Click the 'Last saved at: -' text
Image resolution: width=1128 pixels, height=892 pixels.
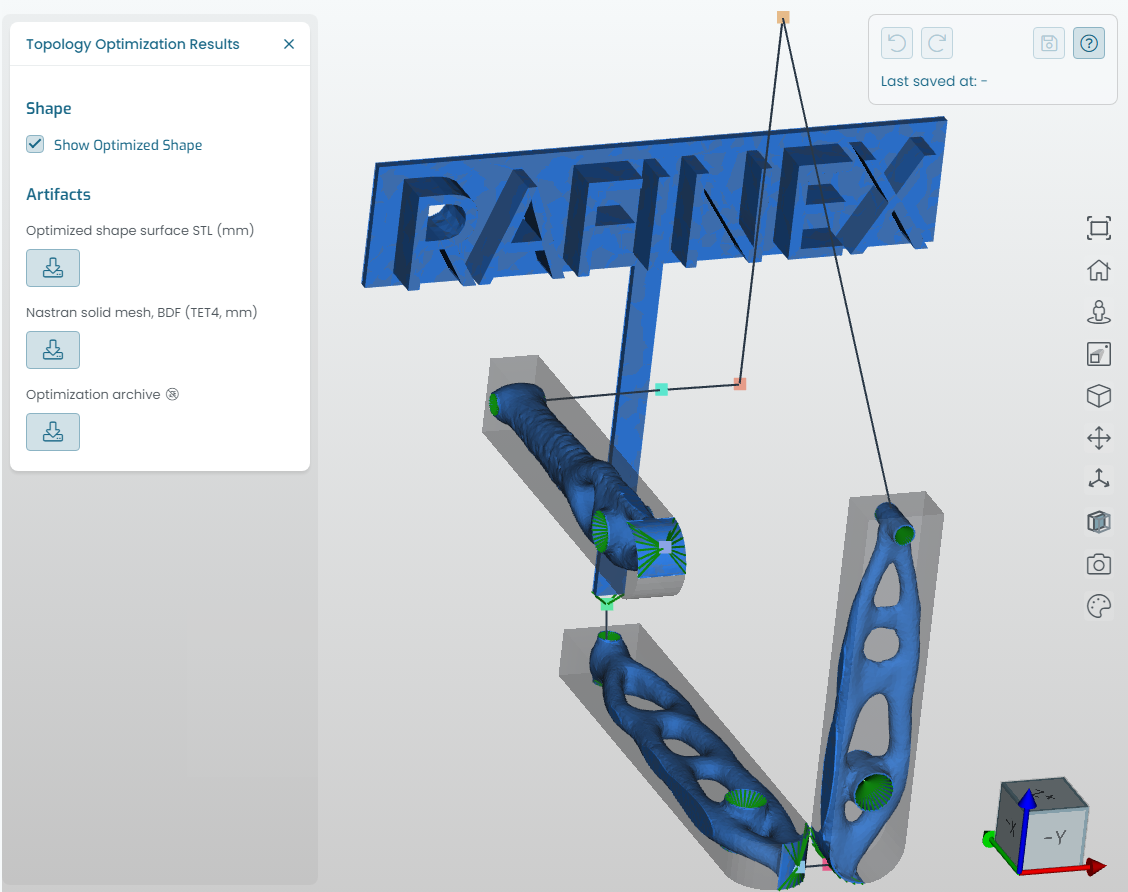tap(934, 81)
